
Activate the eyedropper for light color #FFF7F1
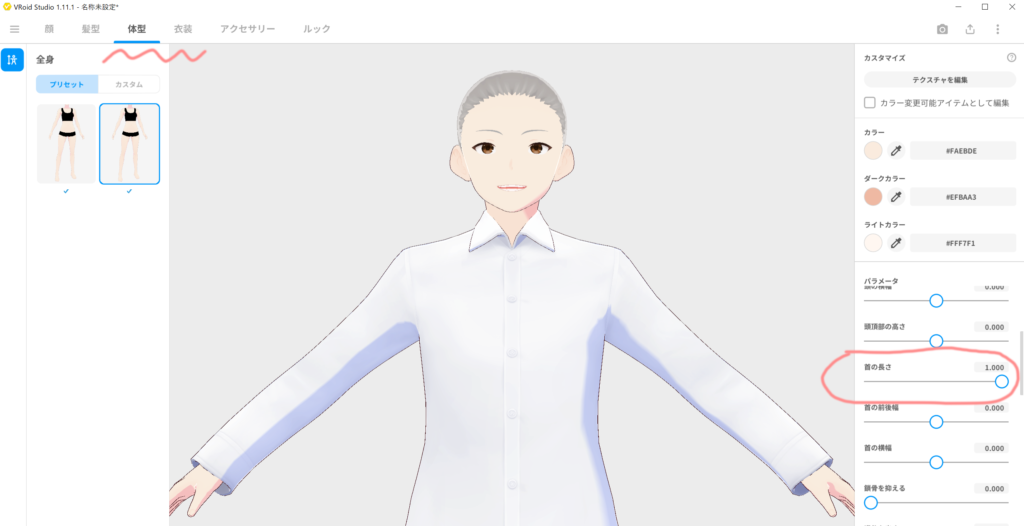tap(896, 243)
